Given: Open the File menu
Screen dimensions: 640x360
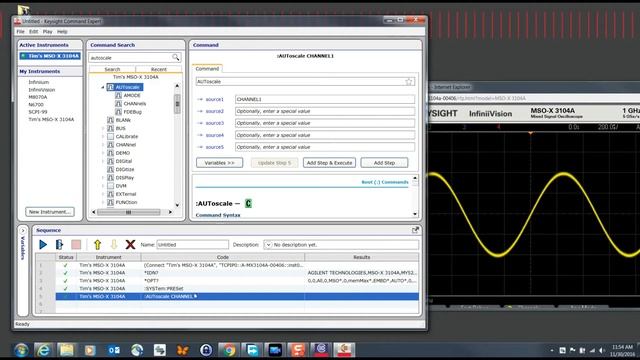Looking at the screenshot, I should tap(20, 31).
